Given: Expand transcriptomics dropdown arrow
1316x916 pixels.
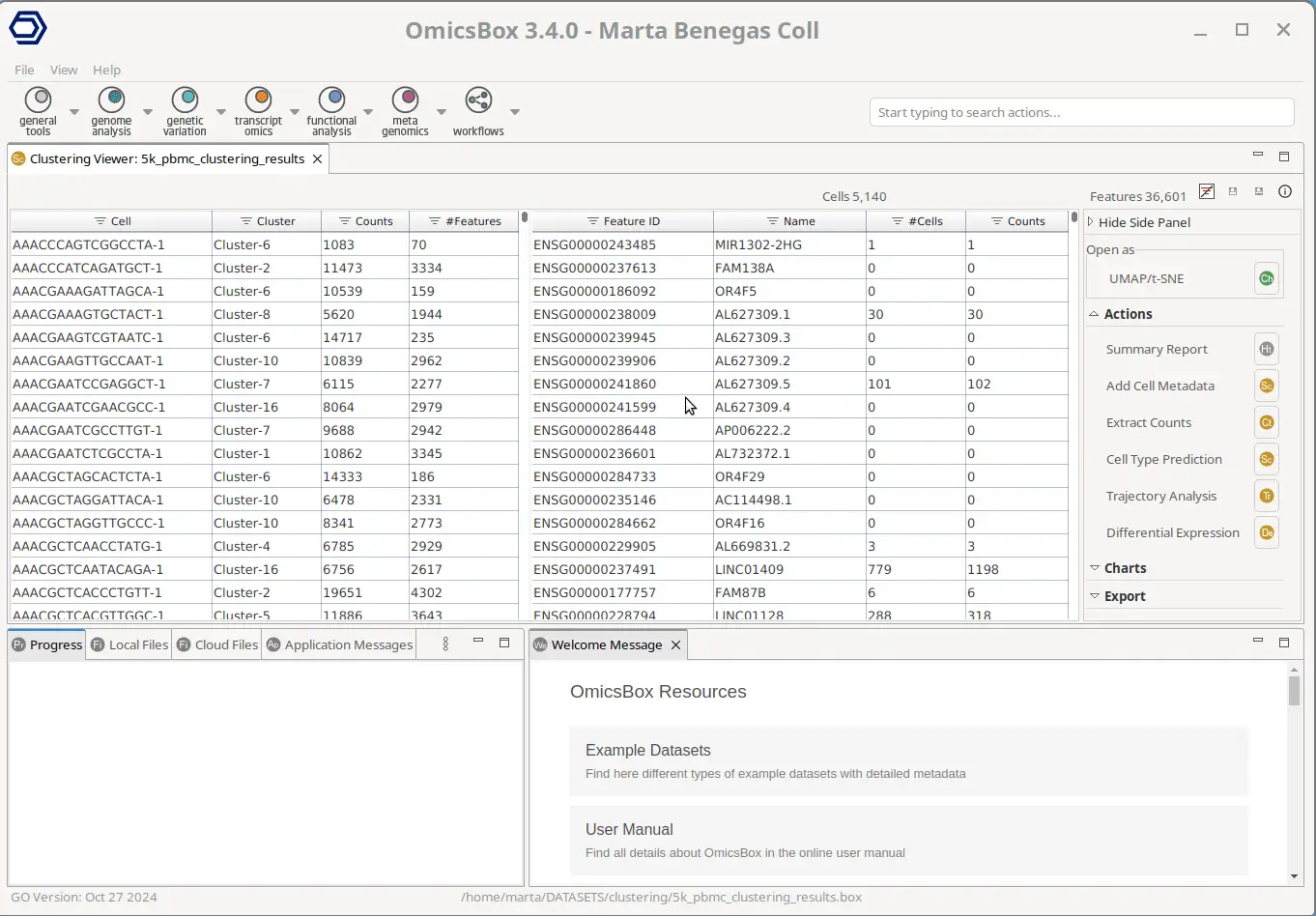Looking at the screenshot, I should point(294,111).
